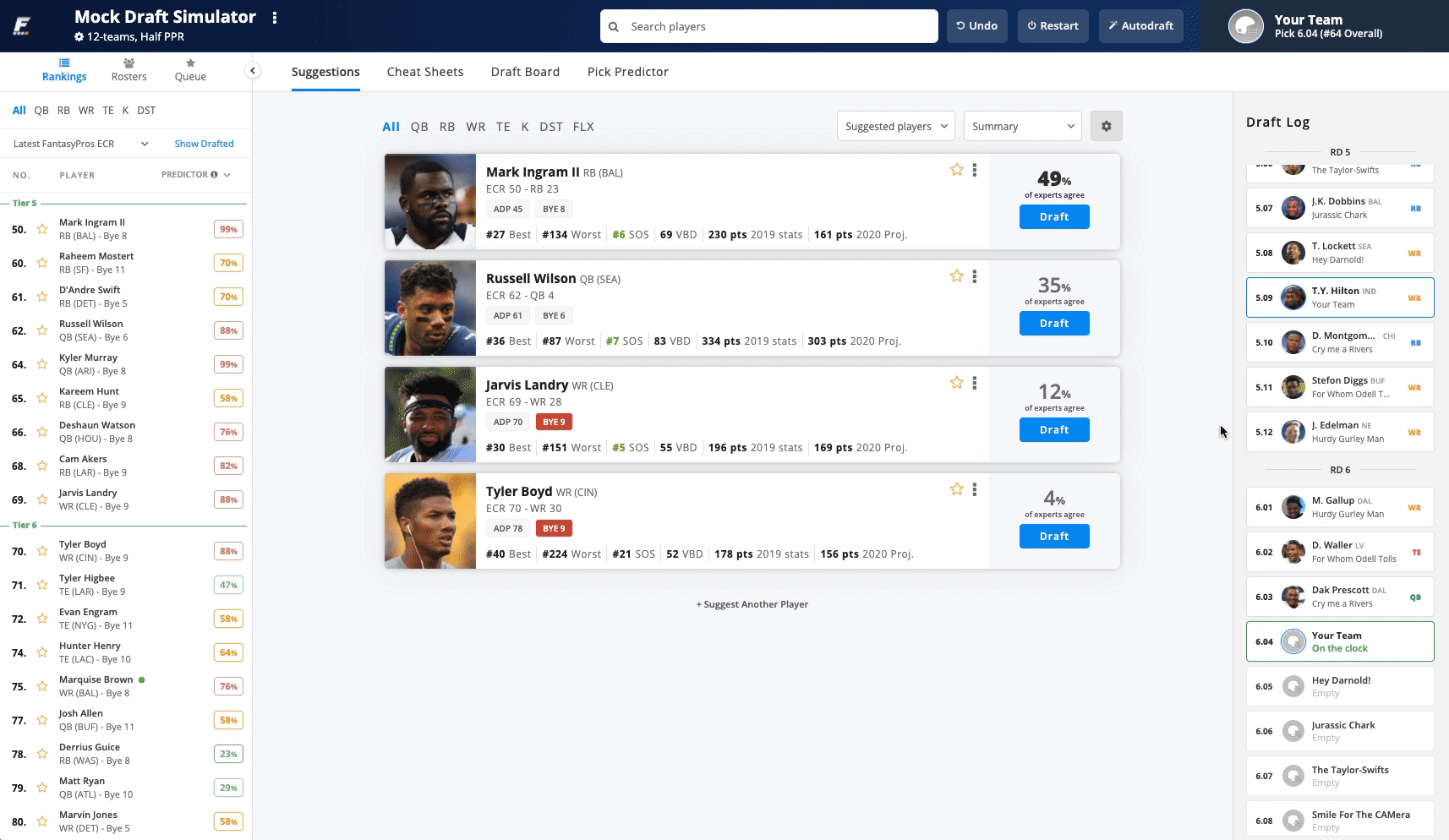Open the more options menu for Jarvis Landry card
Screen dimensions: 1449x840
pyautogui.click(x=975, y=383)
